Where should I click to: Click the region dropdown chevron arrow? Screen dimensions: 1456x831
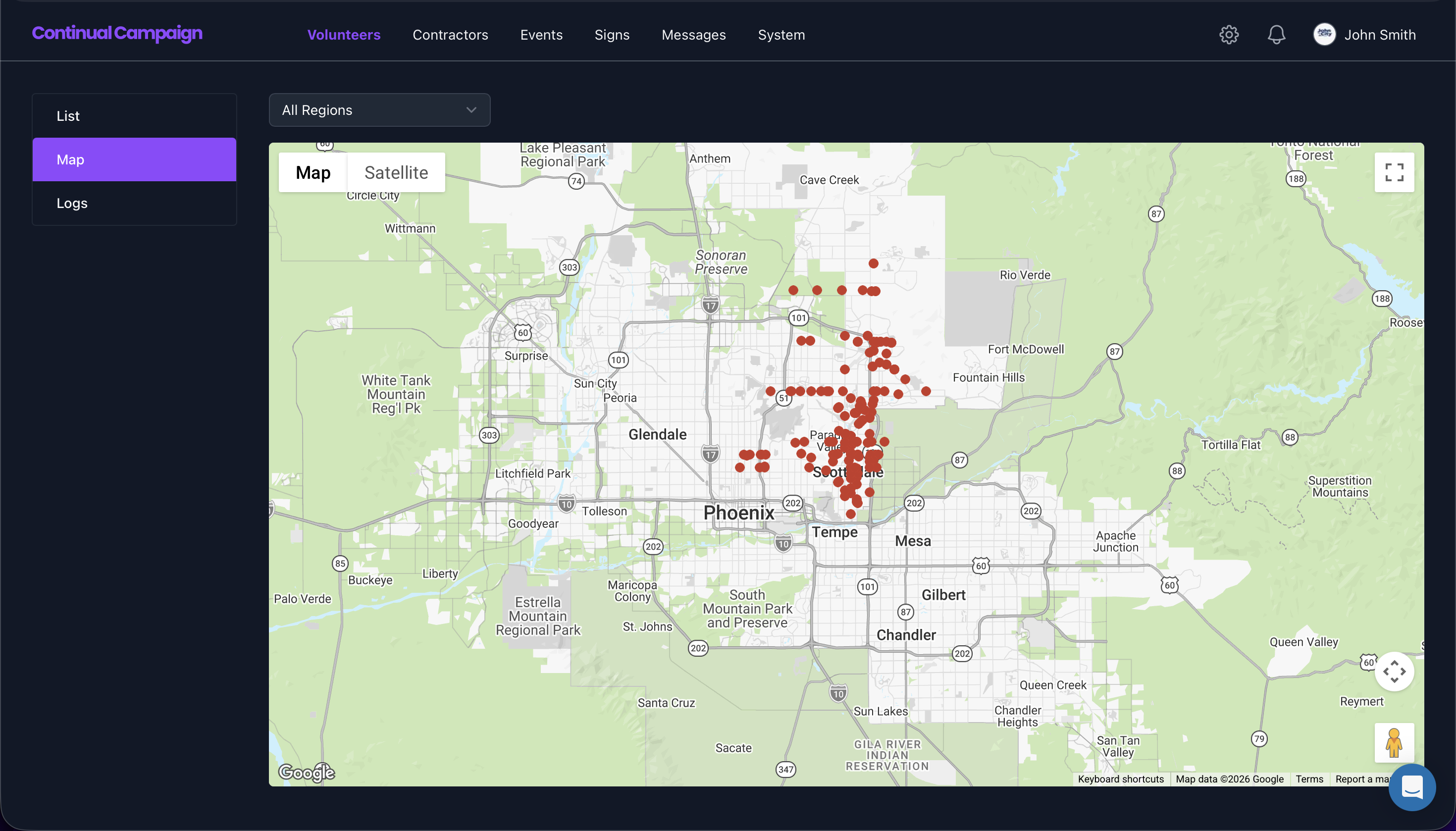[x=471, y=110]
